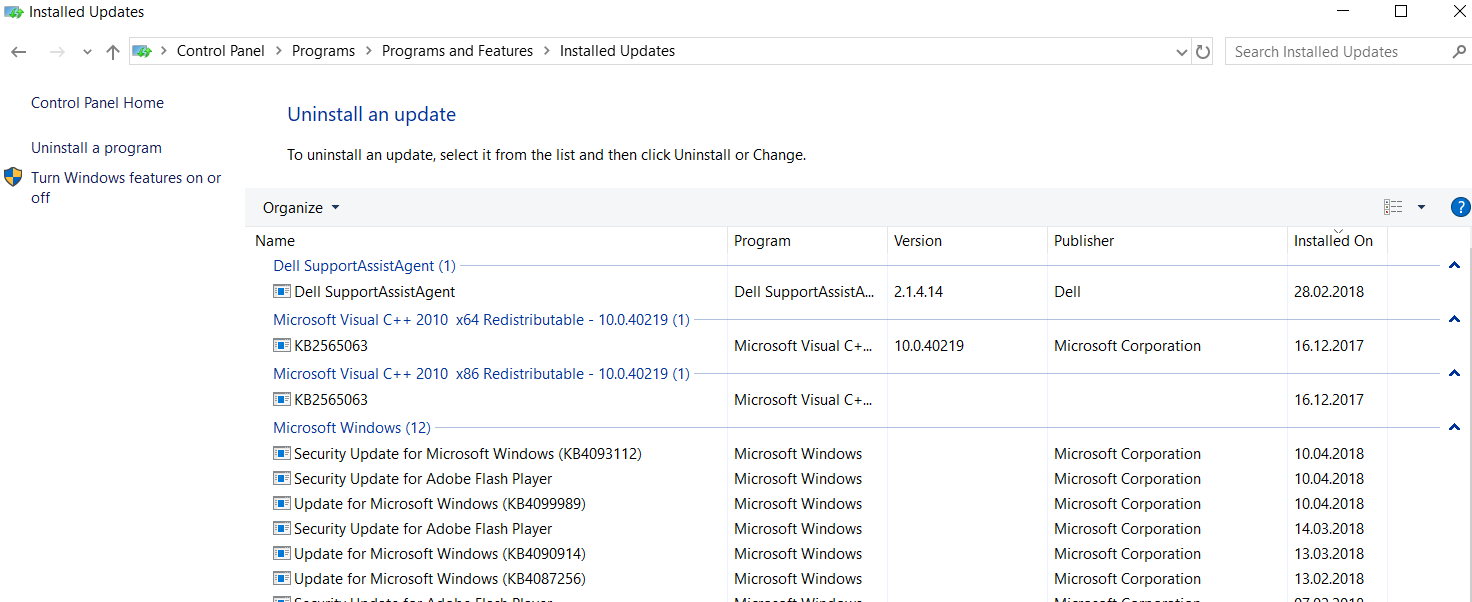Collapse the Dell SupportAssistAgent group
This screenshot has height=602, width=1472.
point(1454,266)
